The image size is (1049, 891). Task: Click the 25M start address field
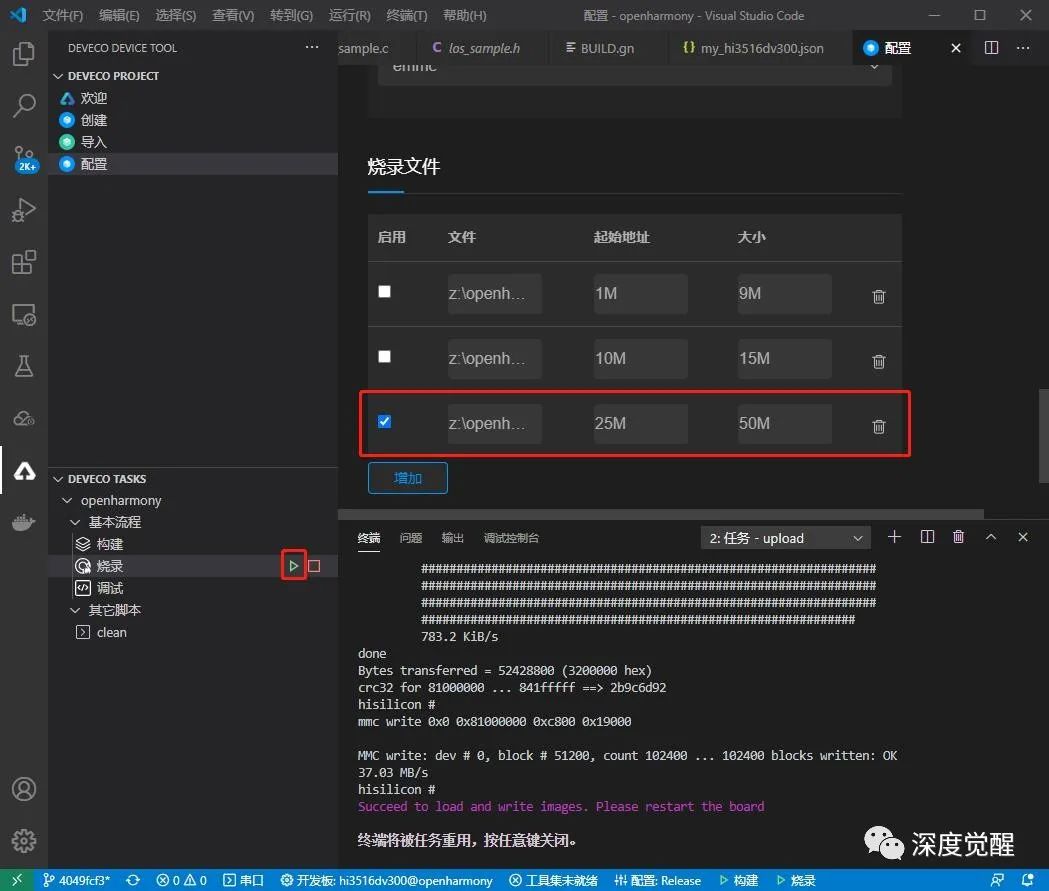pyautogui.click(x=640, y=423)
